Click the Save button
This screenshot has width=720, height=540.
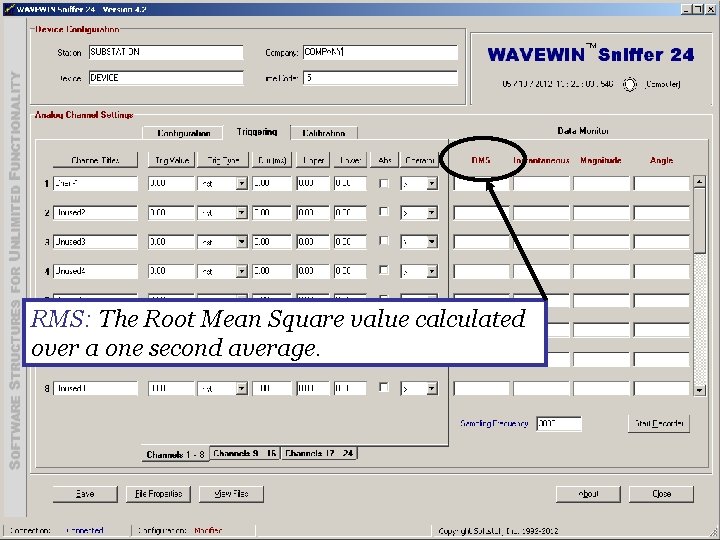pos(85,494)
